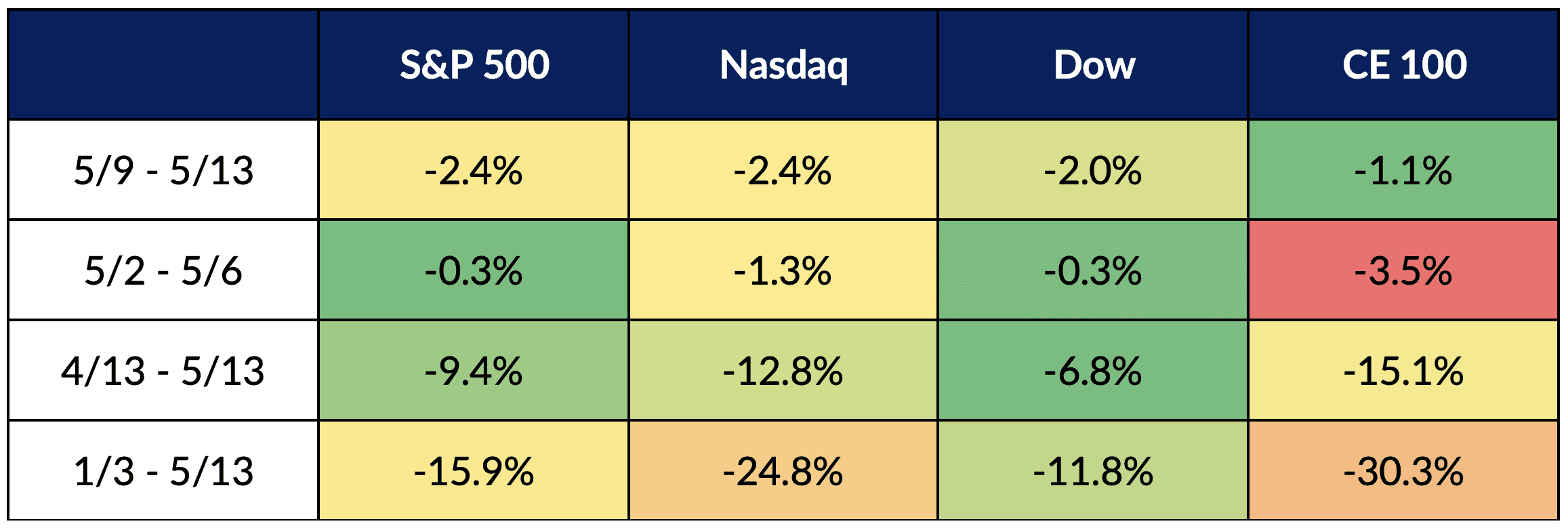Select the -24.8% Nasdaq cell
The width and height of the screenshot is (1568, 530).
point(783,471)
